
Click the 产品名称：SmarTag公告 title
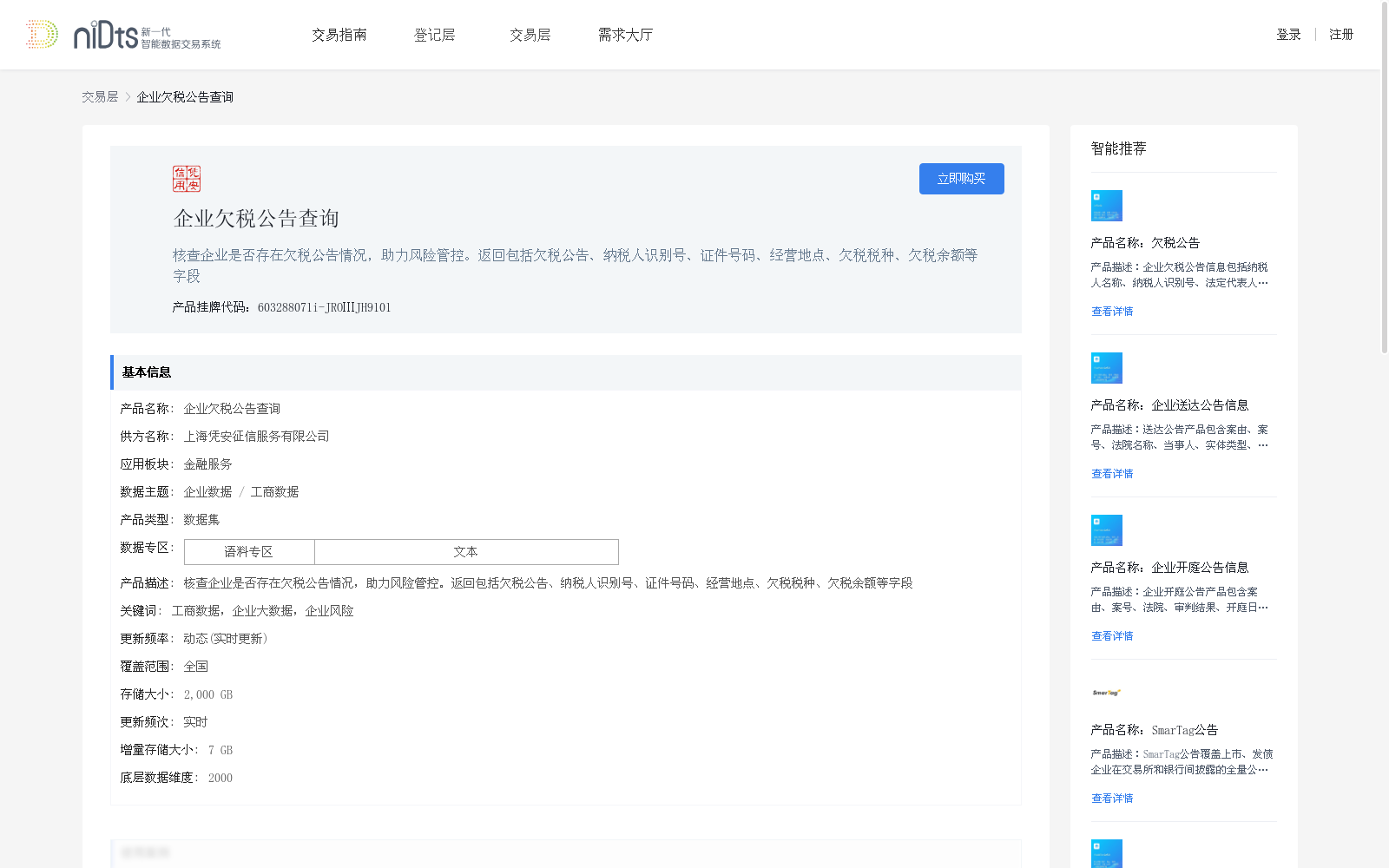(1155, 730)
